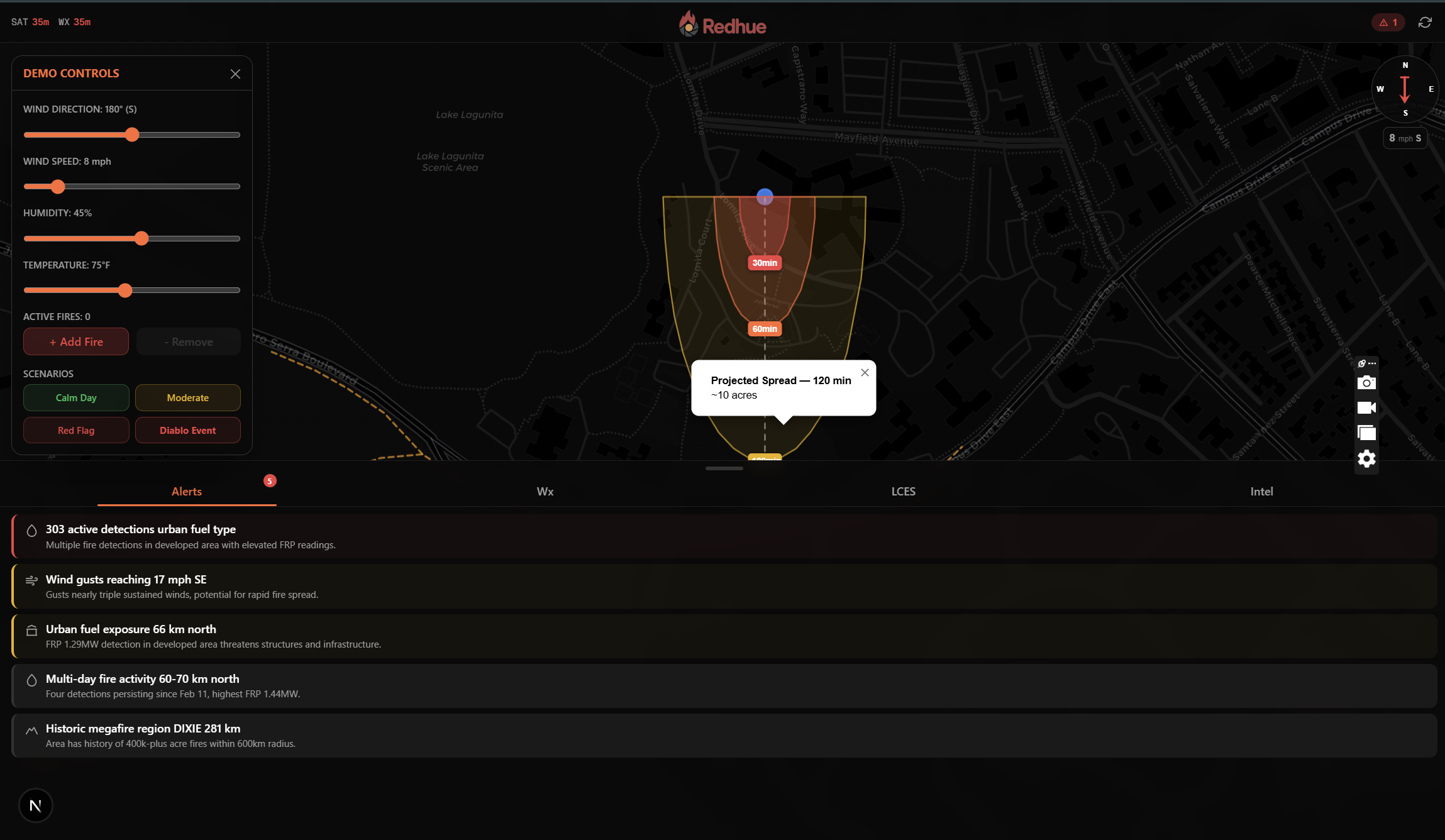Click the ACTIVE FIRES: 0 label

click(57, 317)
